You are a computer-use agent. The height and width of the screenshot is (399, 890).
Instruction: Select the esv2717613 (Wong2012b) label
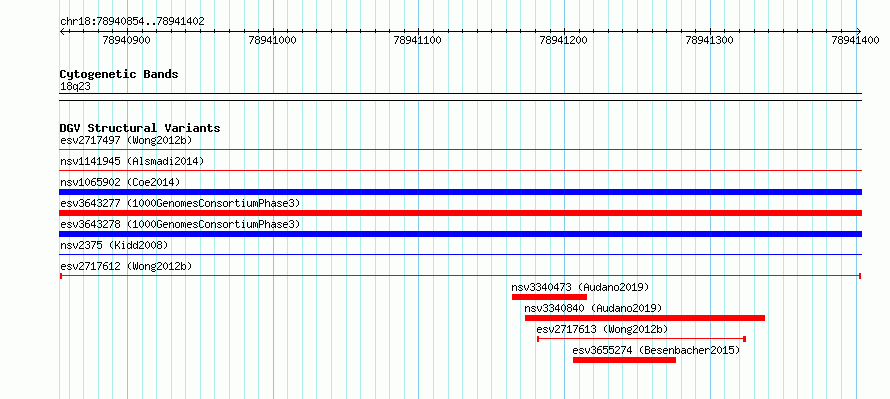pos(602,329)
